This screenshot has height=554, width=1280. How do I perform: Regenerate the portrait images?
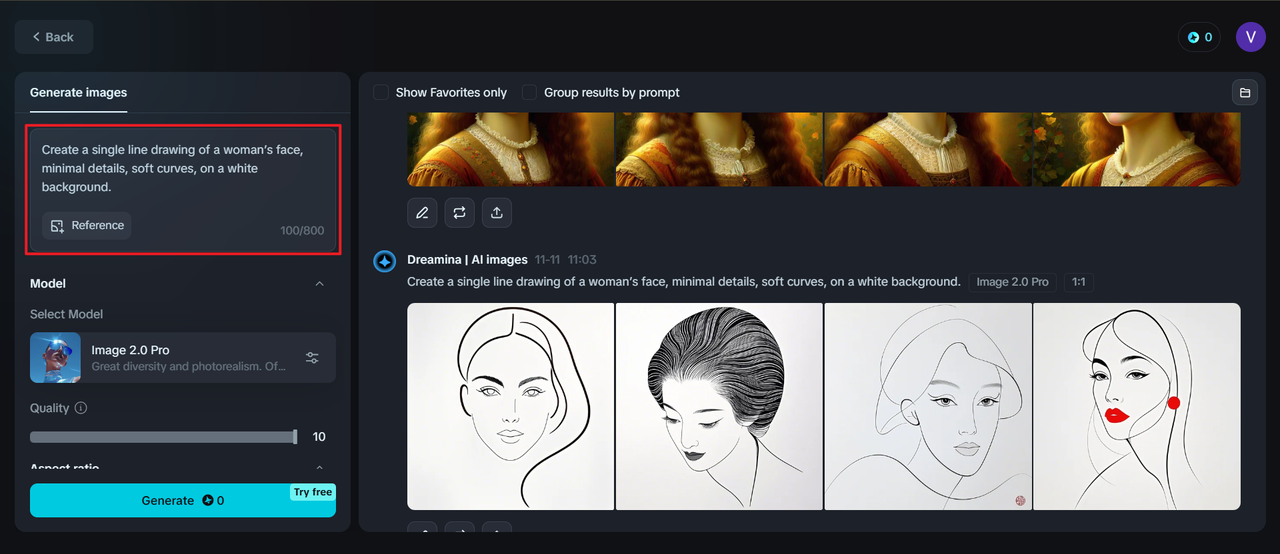point(459,212)
